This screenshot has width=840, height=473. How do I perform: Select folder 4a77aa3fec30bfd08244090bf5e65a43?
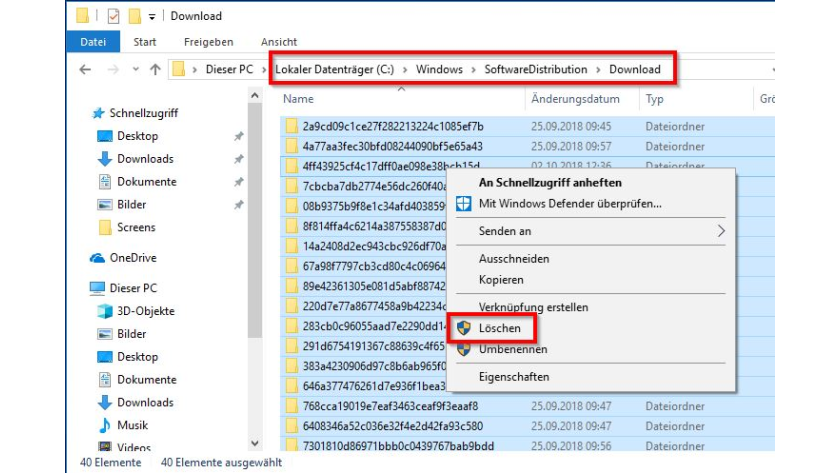pyautogui.click(x=392, y=146)
